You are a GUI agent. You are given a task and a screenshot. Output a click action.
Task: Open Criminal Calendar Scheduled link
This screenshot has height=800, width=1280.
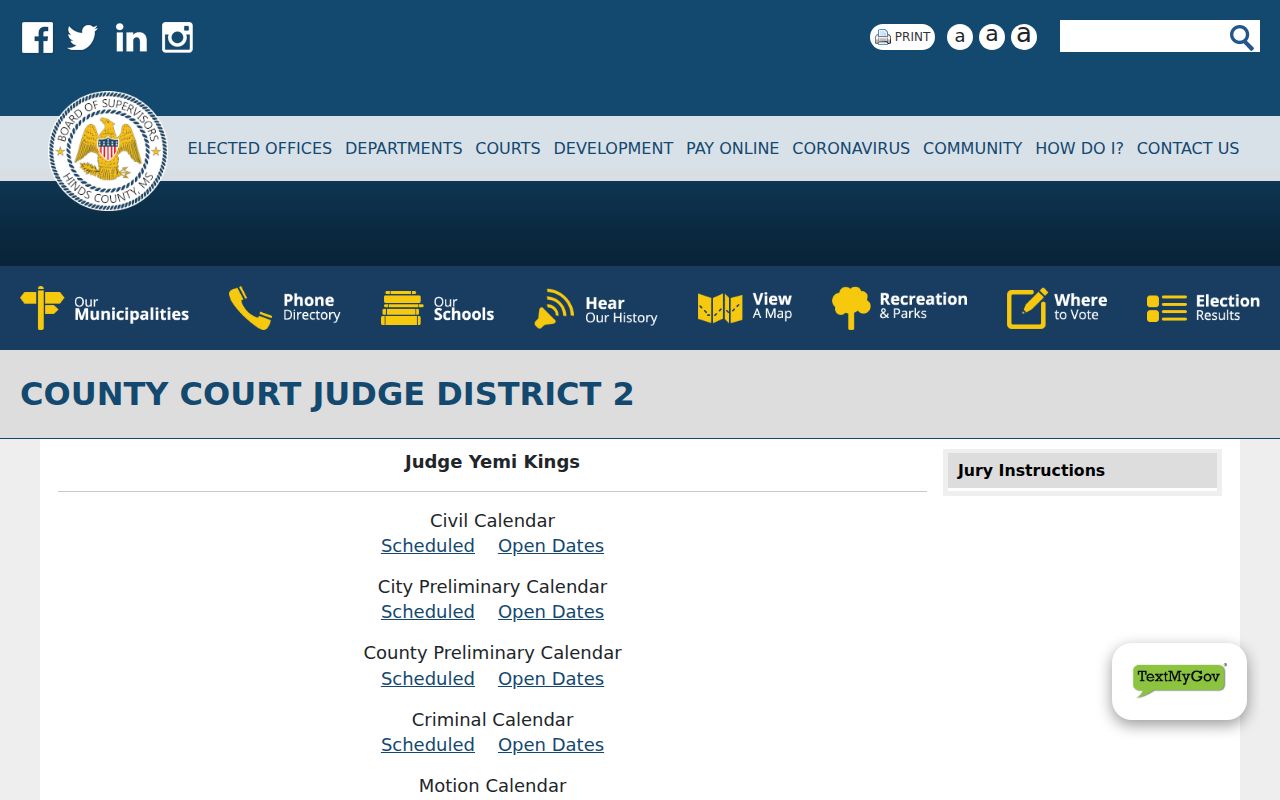click(x=428, y=745)
